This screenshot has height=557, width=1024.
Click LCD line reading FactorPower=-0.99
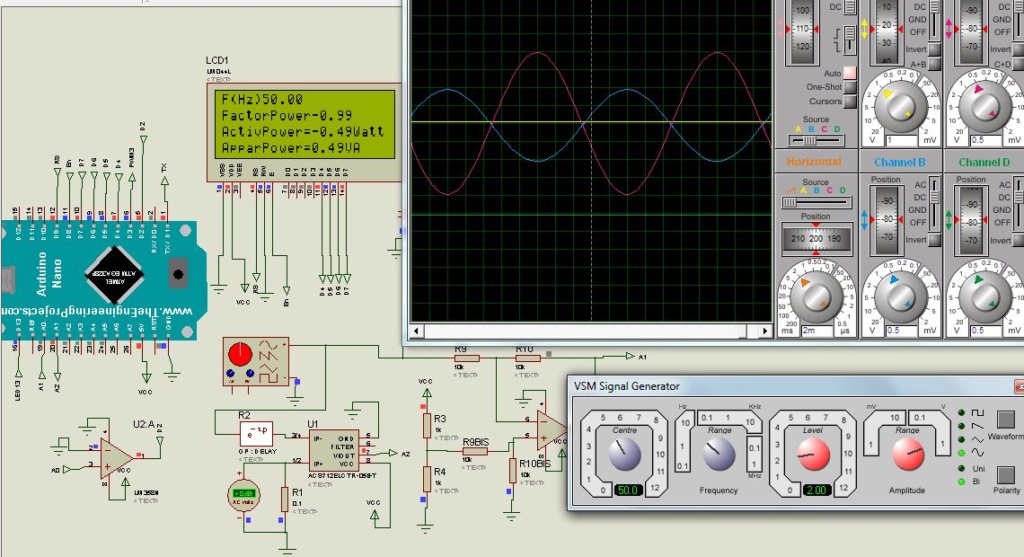287,116
